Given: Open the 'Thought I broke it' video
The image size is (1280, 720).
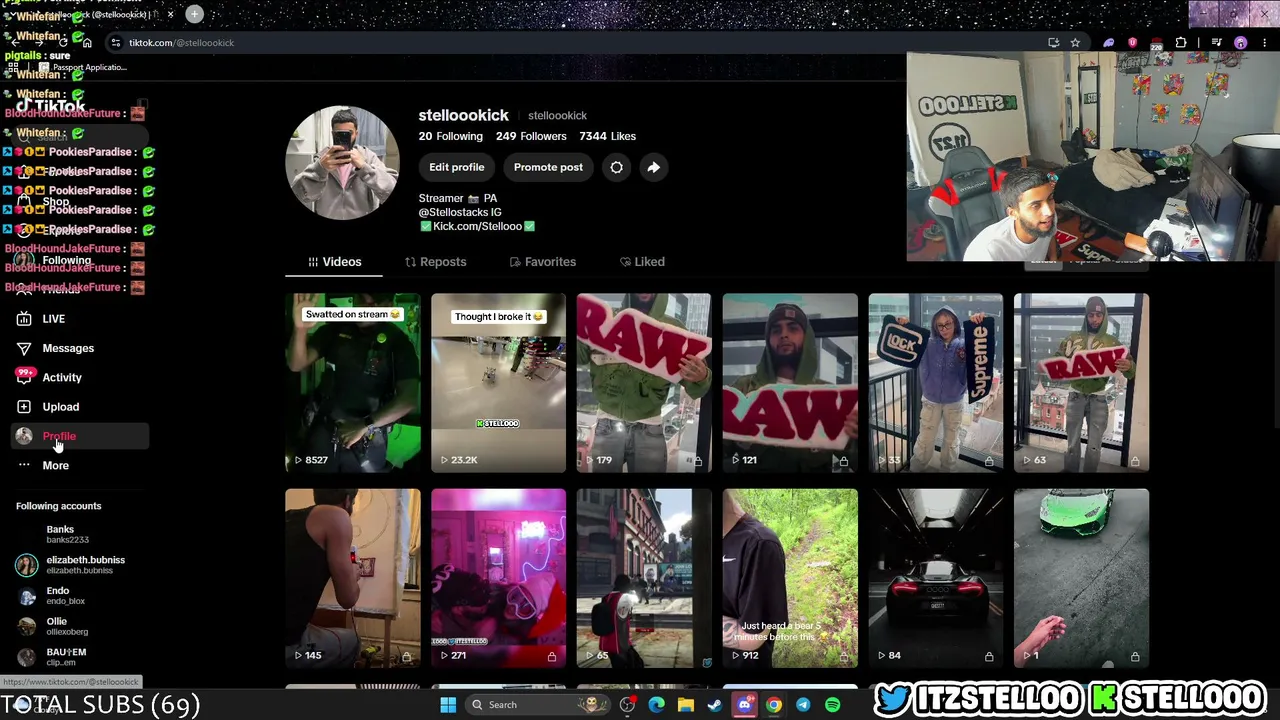Looking at the screenshot, I should click(498, 382).
